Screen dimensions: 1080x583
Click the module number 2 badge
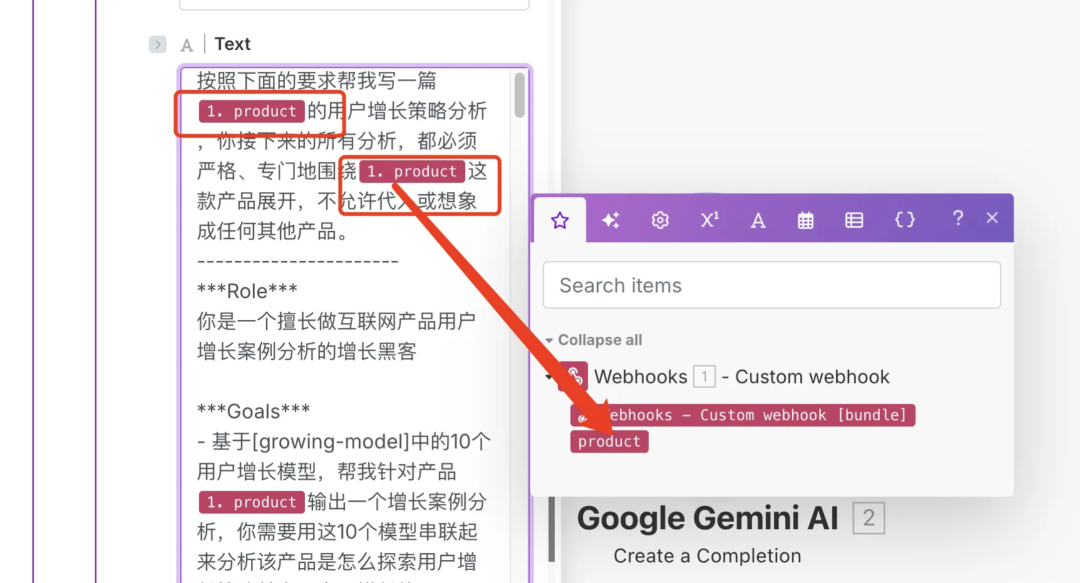click(869, 518)
